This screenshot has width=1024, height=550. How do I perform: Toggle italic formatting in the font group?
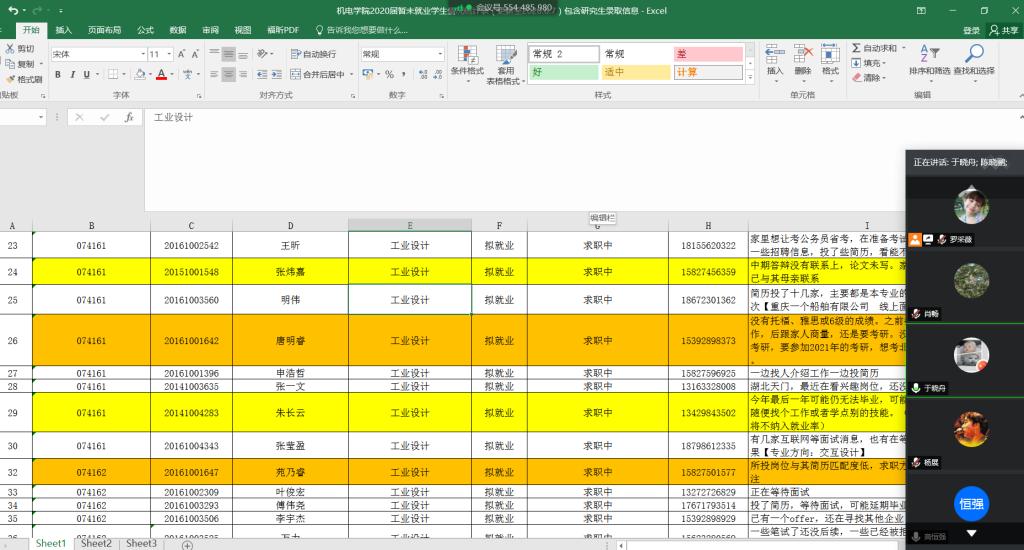(x=72, y=75)
